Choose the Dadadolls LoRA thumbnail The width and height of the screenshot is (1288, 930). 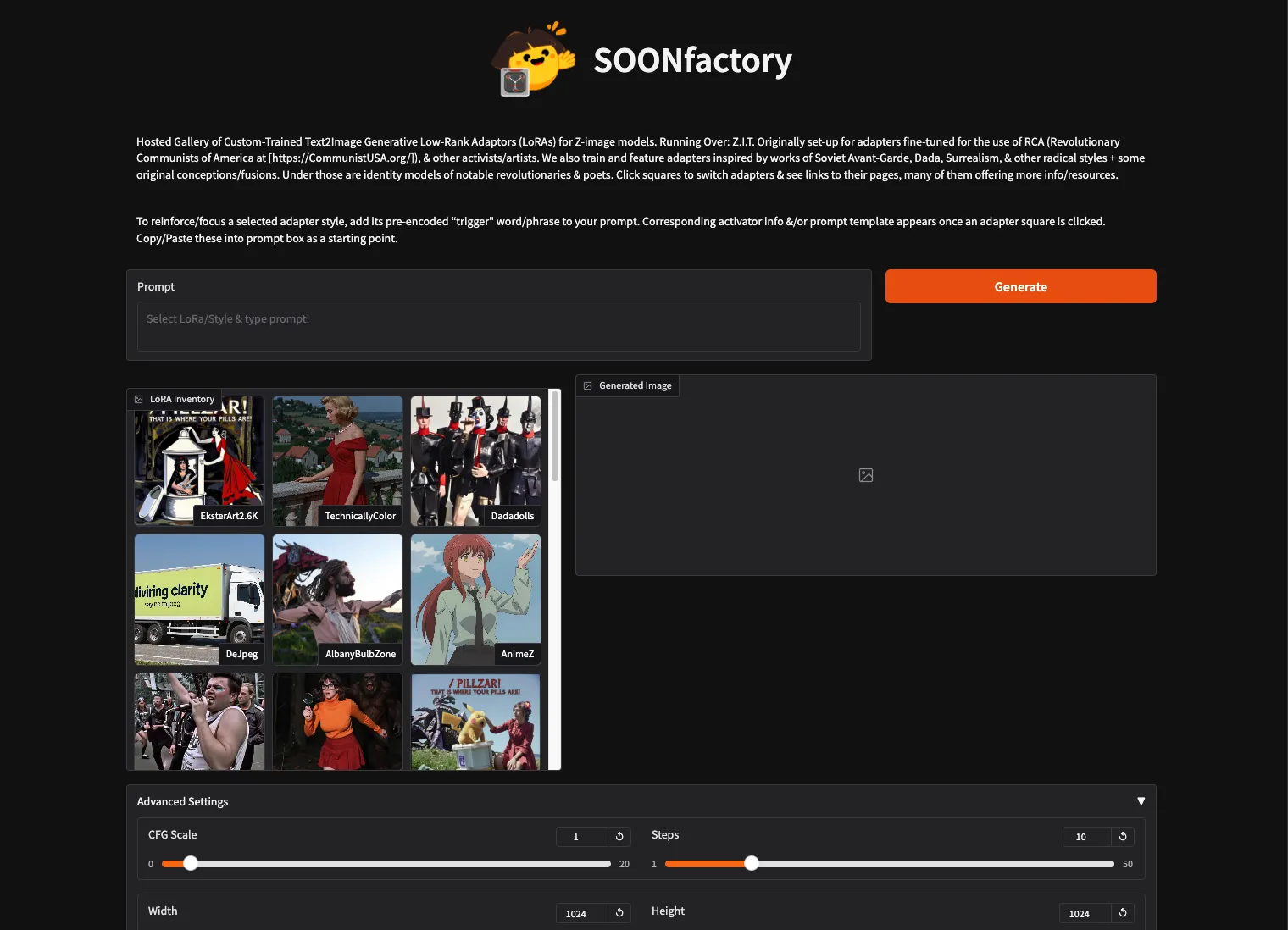(475, 461)
